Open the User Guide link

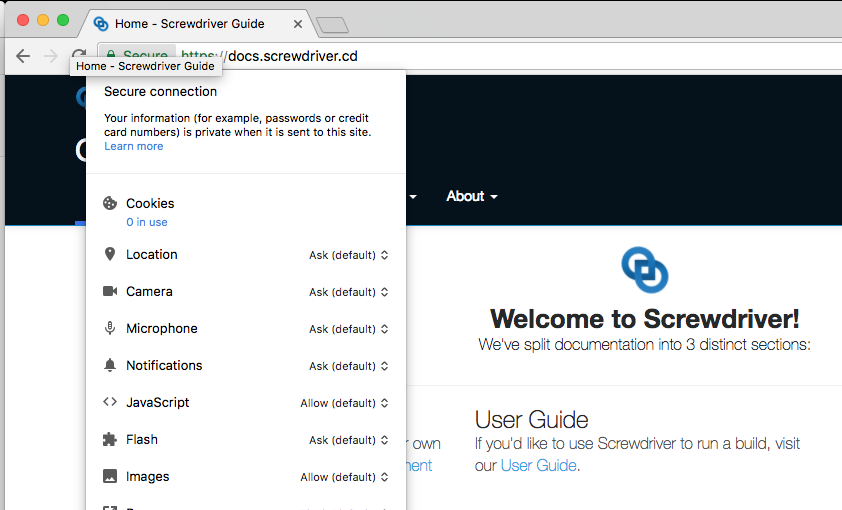pos(539,465)
